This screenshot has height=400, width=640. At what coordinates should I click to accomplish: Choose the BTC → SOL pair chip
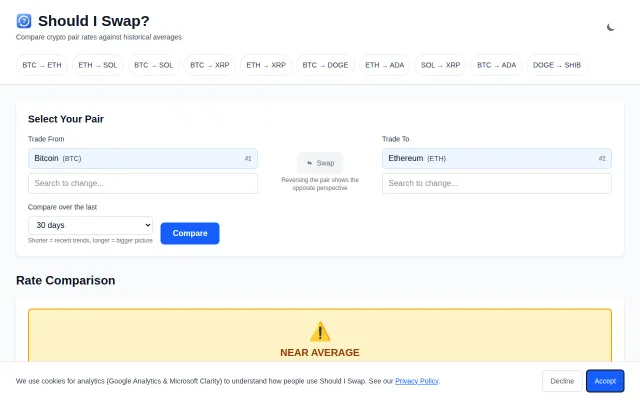(x=153, y=65)
